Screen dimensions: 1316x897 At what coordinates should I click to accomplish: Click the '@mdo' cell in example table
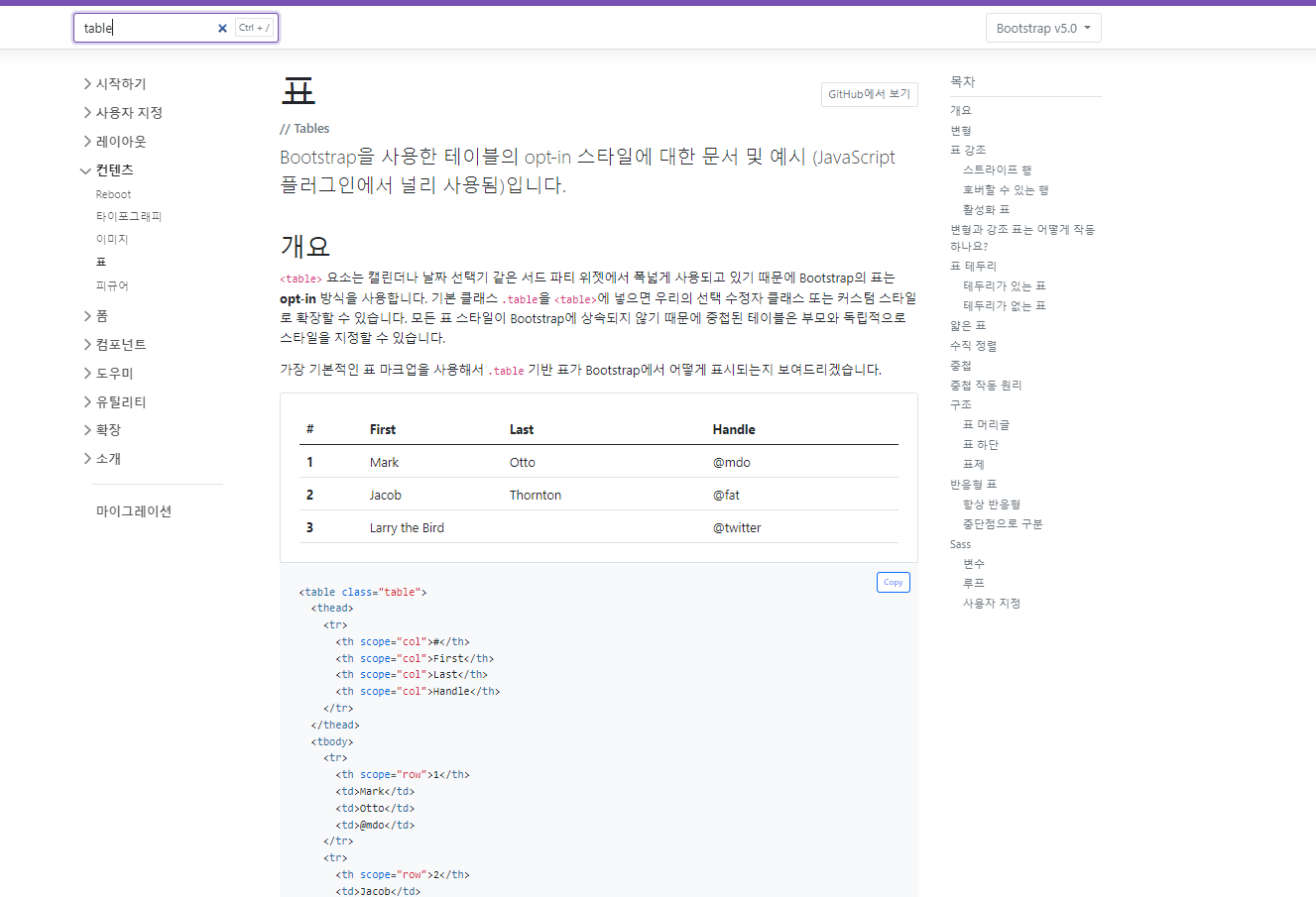point(732,462)
